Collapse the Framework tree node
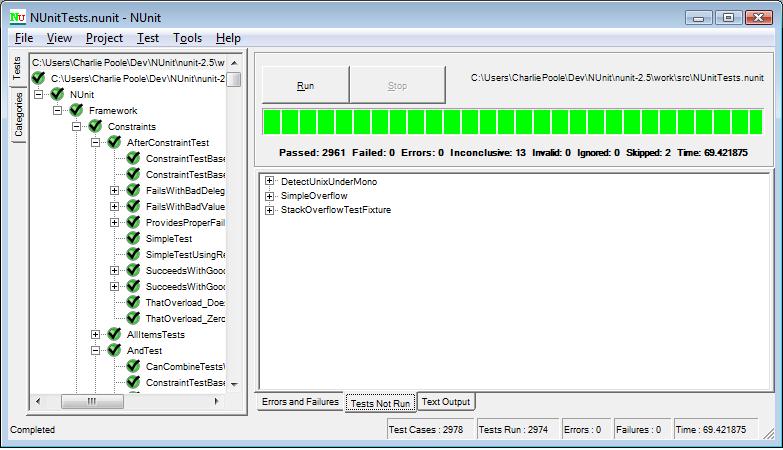783x450 pixels. (x=57, y=110)
